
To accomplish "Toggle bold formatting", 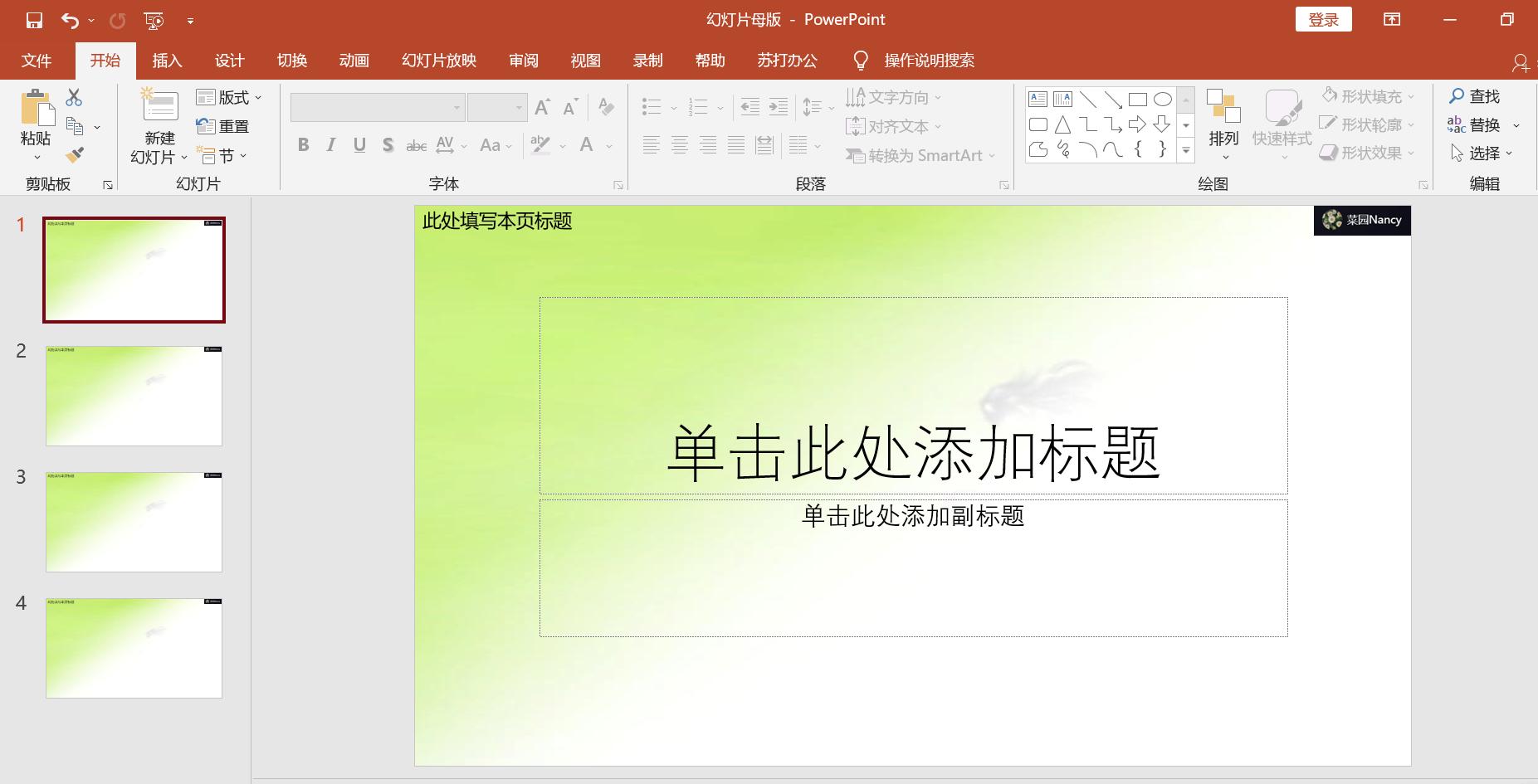I will tap(303, 144).
